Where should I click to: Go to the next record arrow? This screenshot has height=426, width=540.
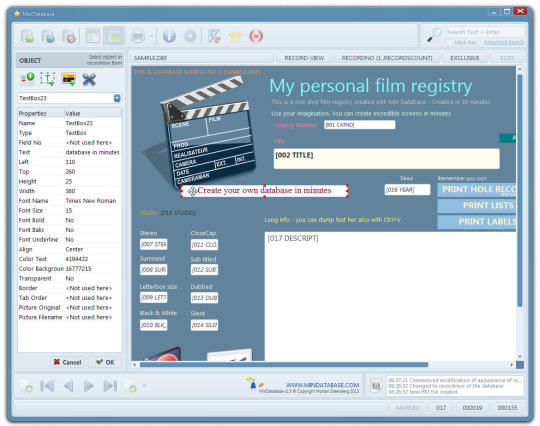click(89, 386)
